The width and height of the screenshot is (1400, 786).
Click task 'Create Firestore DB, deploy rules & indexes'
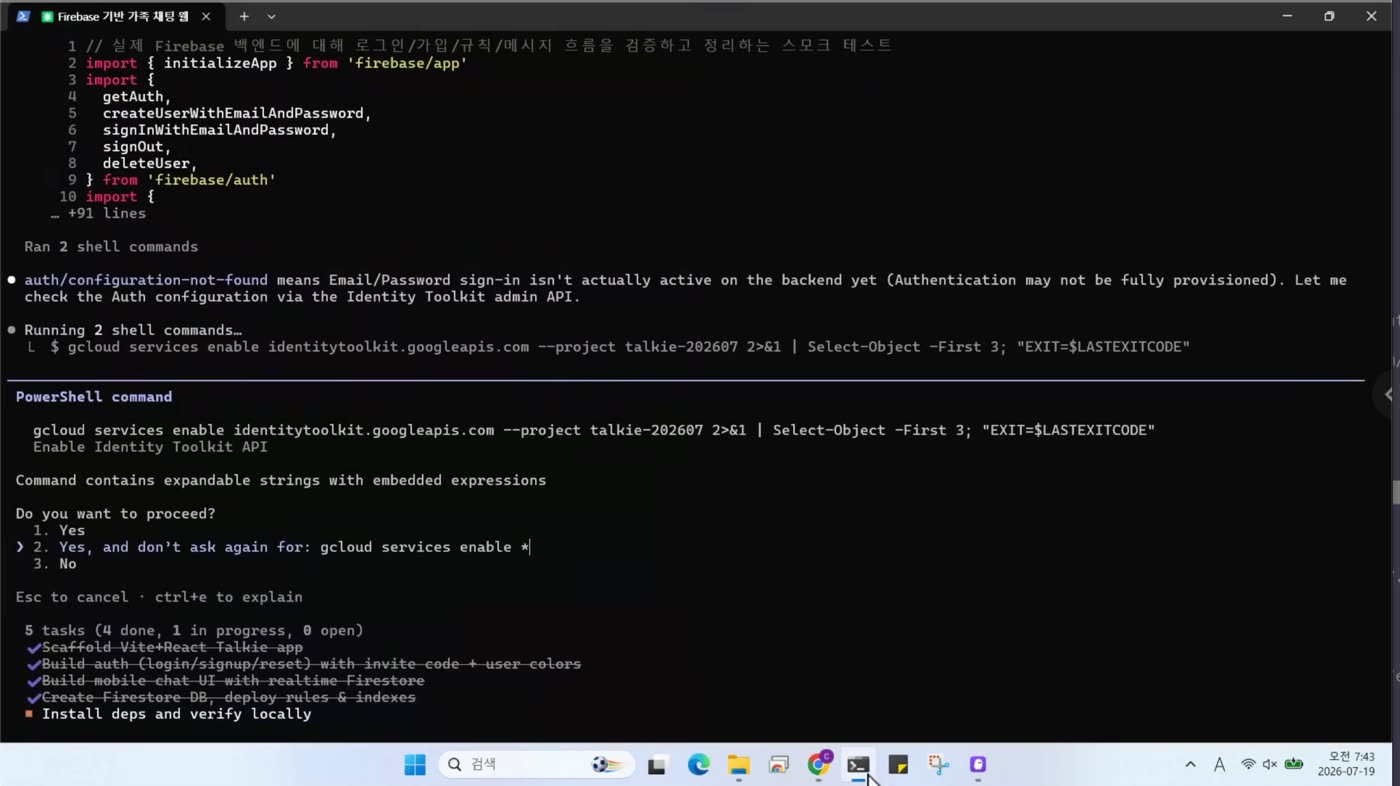pos(229,697)
